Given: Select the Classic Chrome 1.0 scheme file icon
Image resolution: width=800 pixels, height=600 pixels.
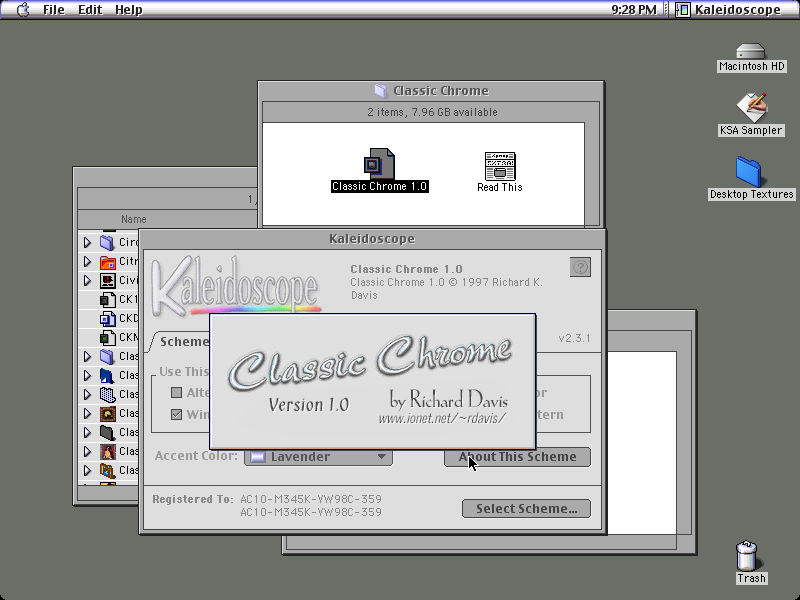Looking at the screenshot, I should [x=380, y=163].
